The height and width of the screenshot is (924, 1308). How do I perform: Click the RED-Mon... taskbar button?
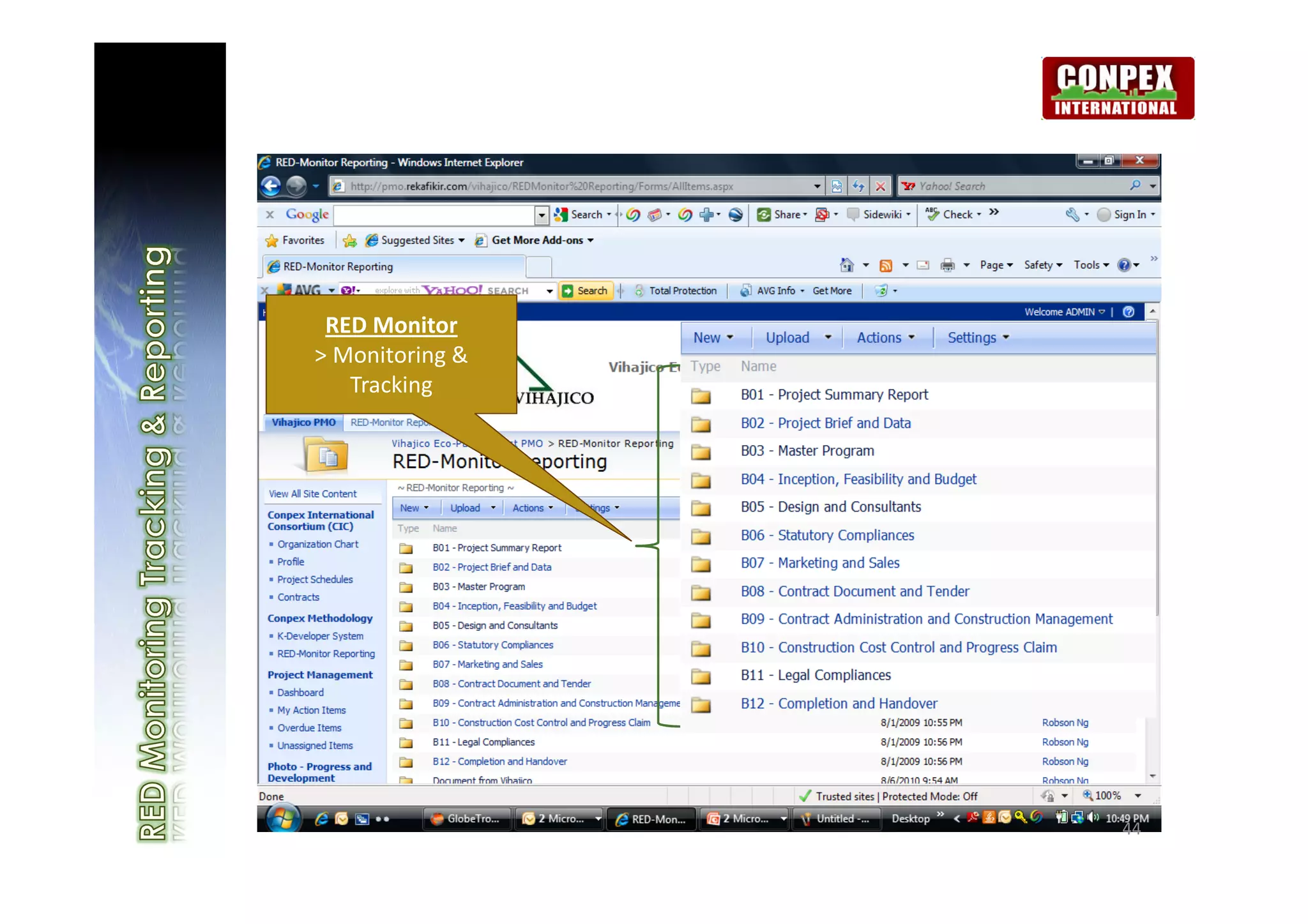(x=651, y=819)
